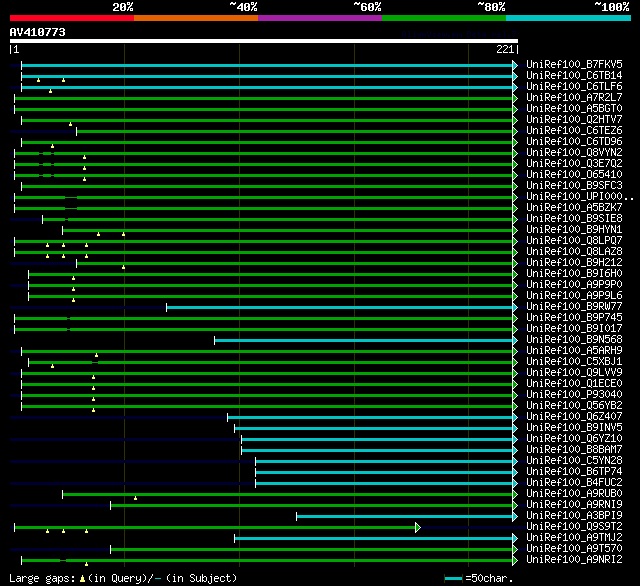Image resolution: width=640 pixels, height=586 pixels.
Task: Click UniRef100_B9SIE8 hit name
Action: coord(574,219)
